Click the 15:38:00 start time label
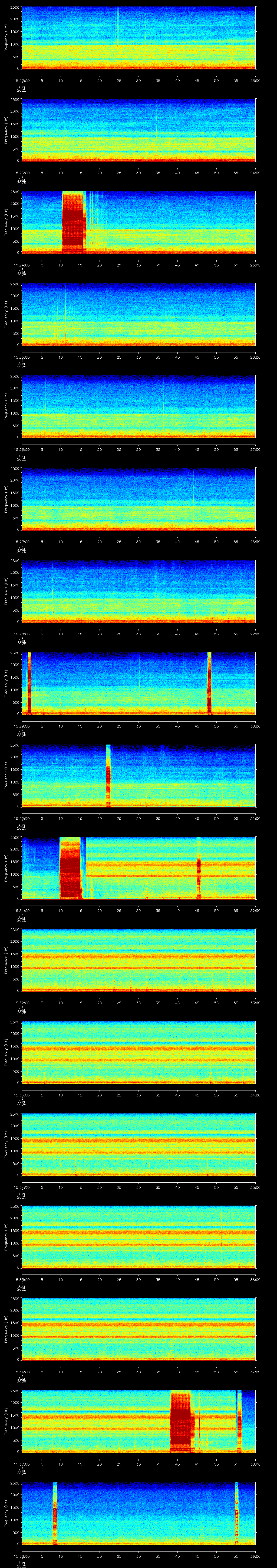277x1568 pixels. tap(21, 1556)
